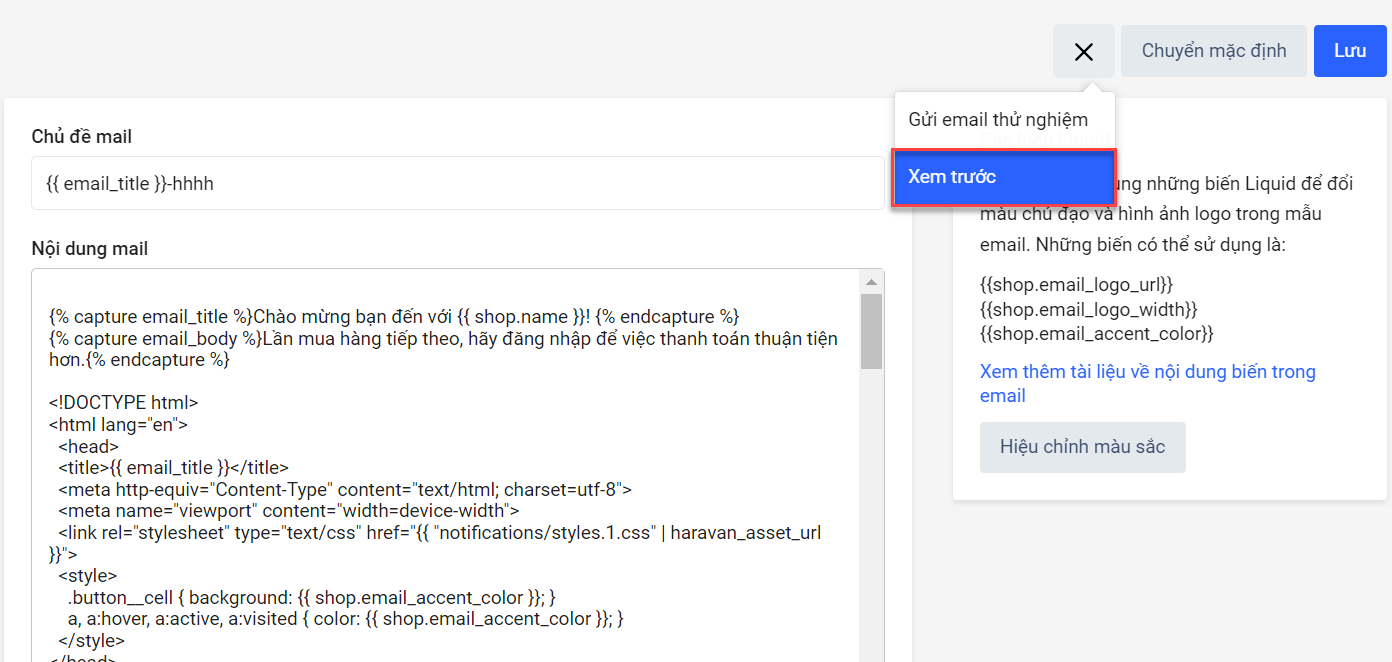Click the editor's vertical scrollbar thumb
Image resolution: width=1392 pixels, height=662 pixels.
click(871, 331)
